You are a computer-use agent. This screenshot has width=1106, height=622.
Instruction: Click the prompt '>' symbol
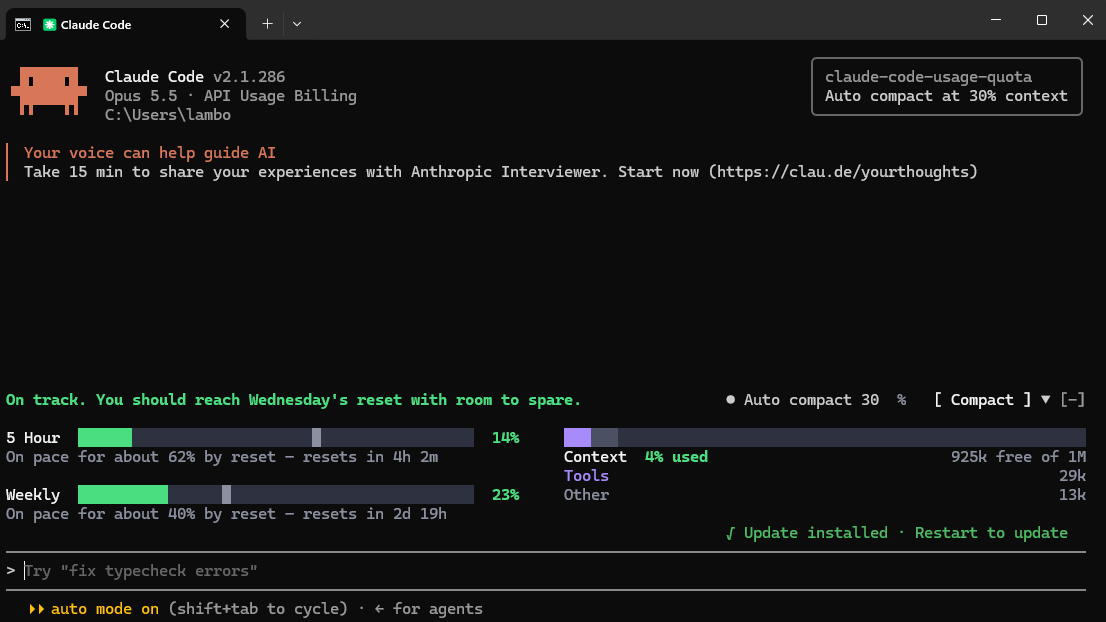11,570
